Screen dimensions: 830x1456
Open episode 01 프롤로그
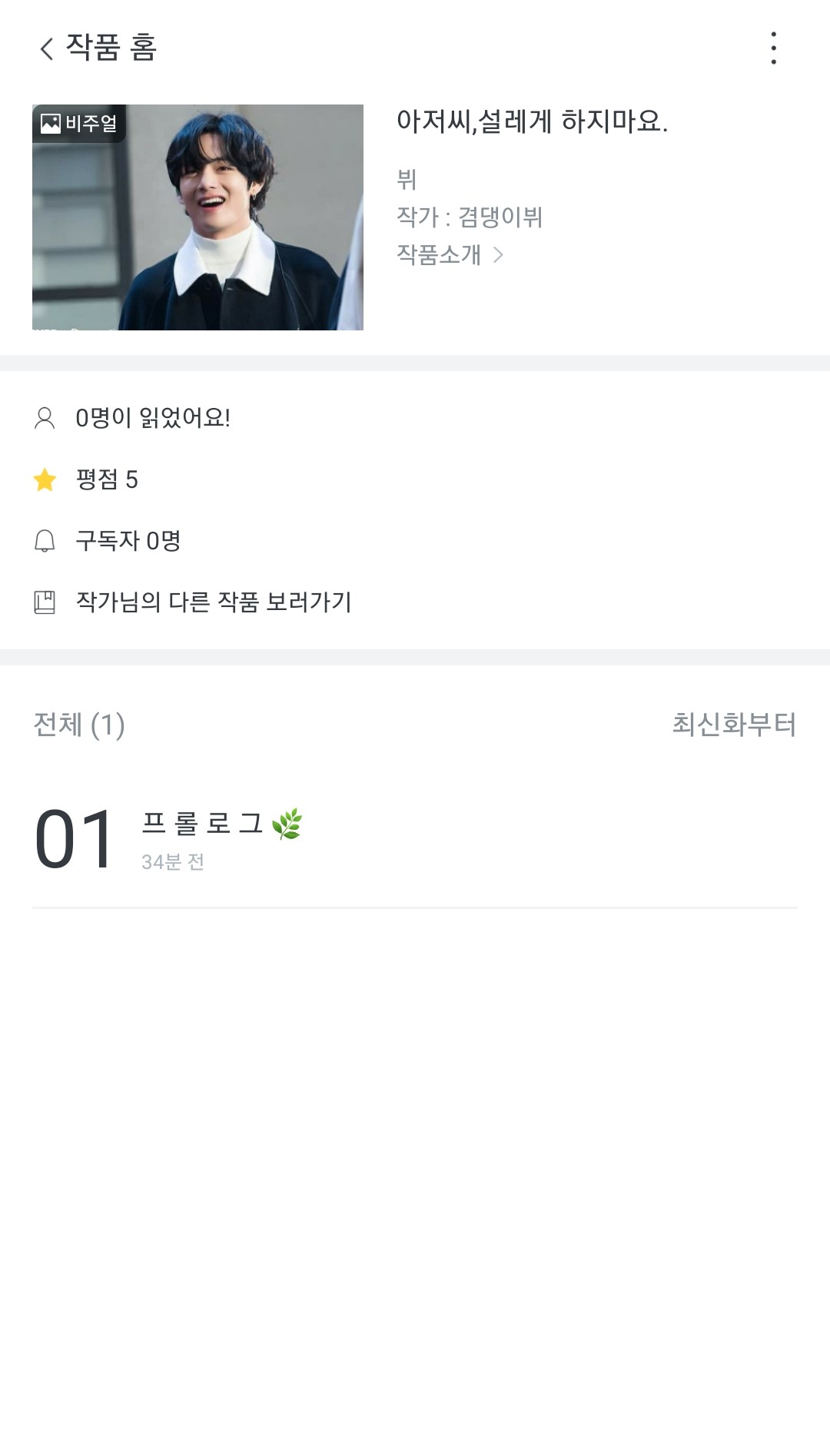(203, 837)
